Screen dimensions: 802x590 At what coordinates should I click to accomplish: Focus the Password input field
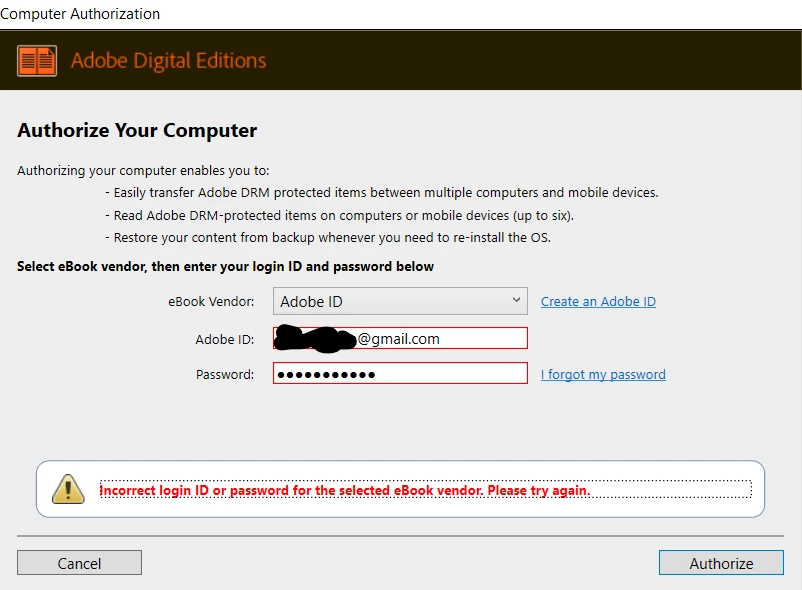(x=400, y=373)
